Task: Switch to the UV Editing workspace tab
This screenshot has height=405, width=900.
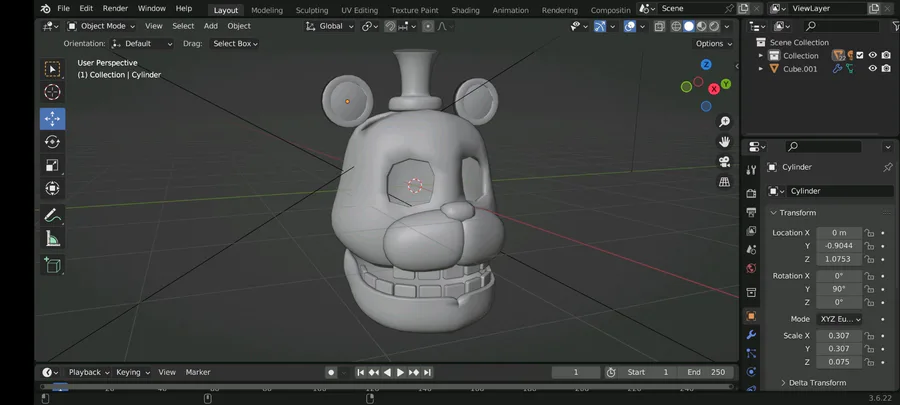Action: 359,10
